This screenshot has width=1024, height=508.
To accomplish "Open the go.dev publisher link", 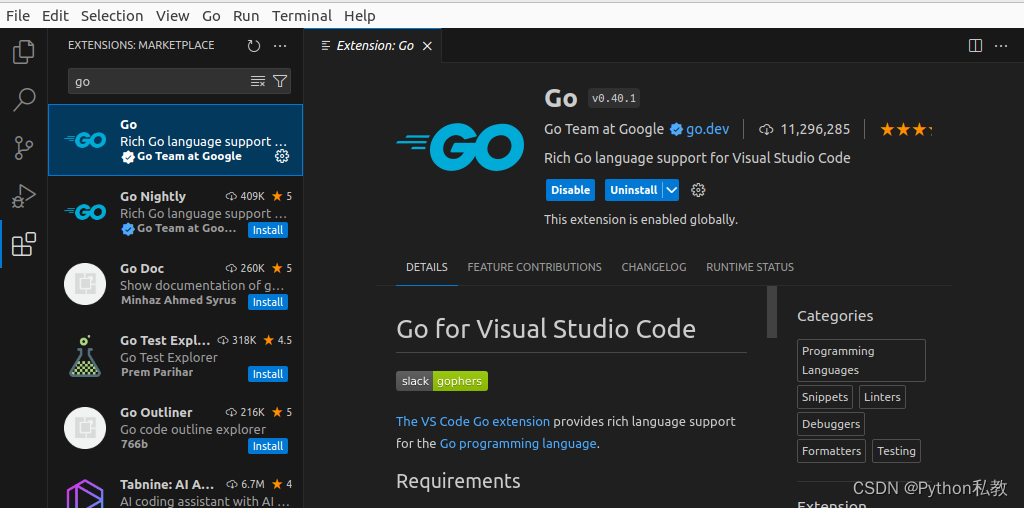I will pyautogui.click(x=707, y=129).
